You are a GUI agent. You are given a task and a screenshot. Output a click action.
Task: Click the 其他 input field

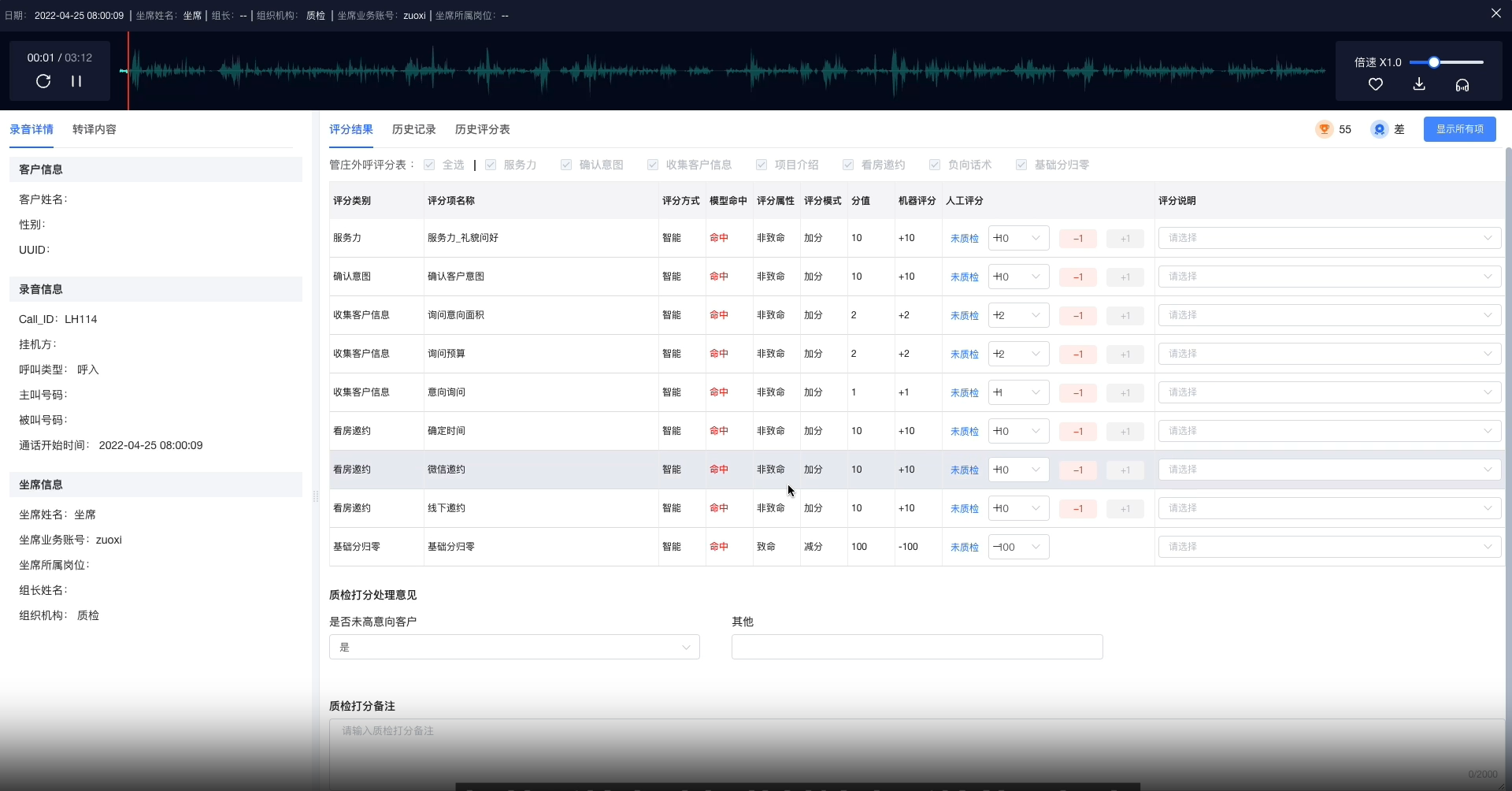(917, 647)
